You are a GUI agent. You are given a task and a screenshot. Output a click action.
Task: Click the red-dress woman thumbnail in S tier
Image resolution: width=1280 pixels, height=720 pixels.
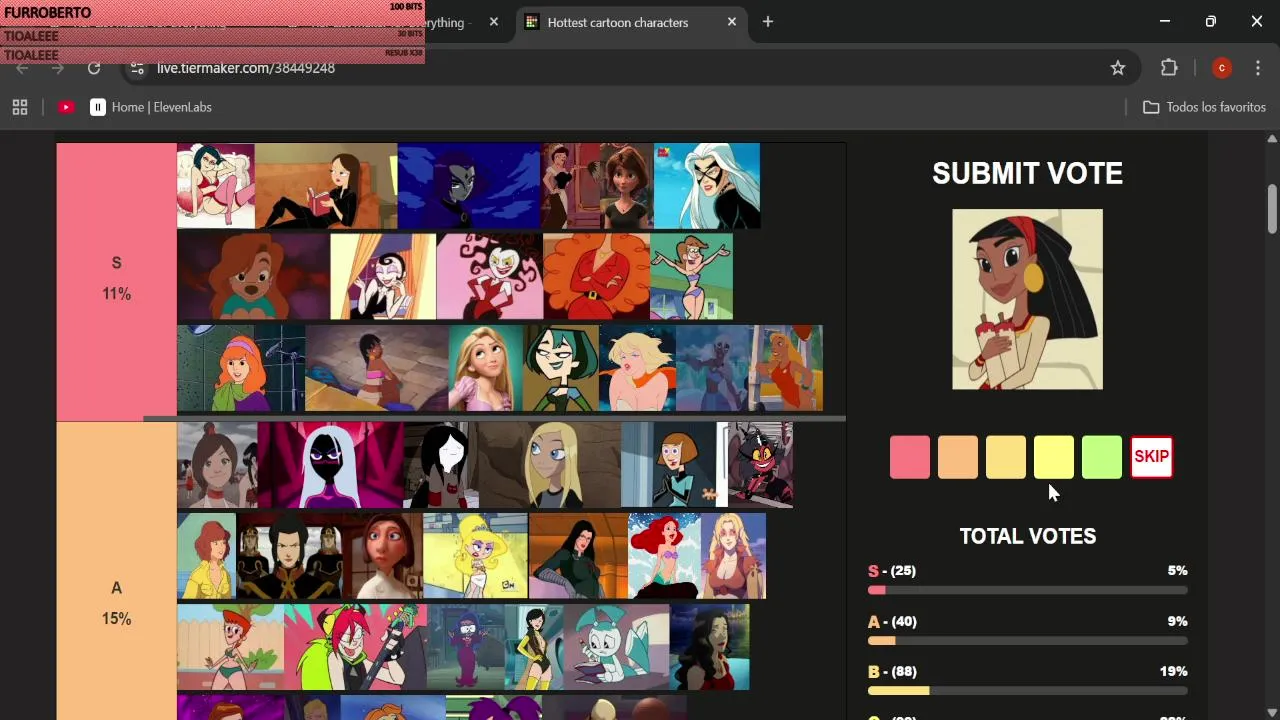click(596, 277)
